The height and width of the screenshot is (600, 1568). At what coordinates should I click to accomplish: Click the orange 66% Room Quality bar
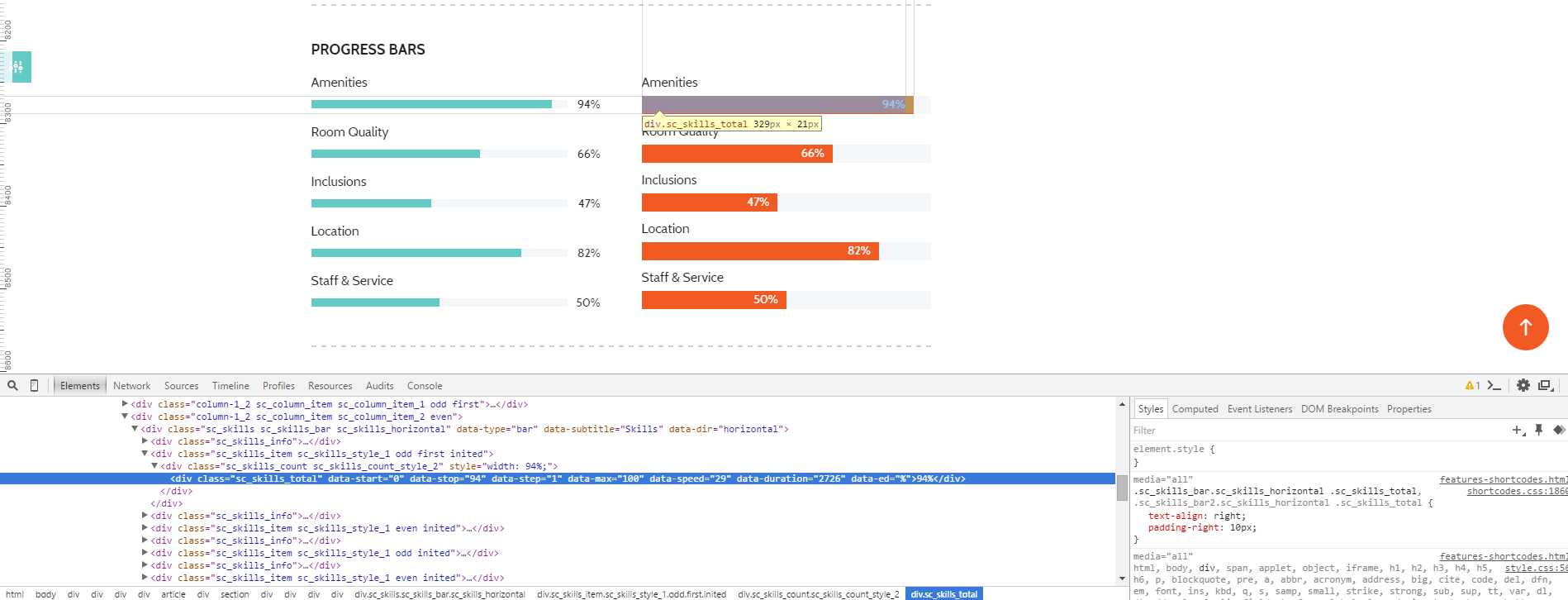[736, 154]
